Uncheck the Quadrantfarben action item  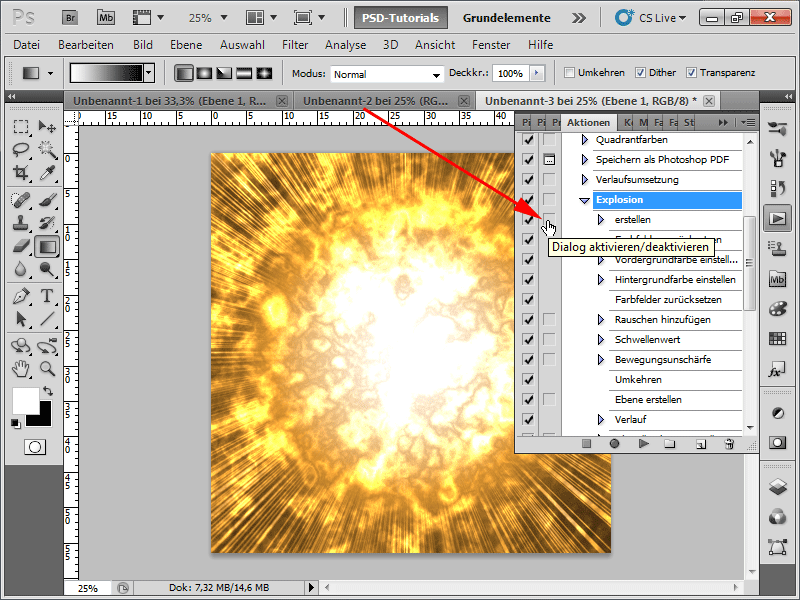click(528, 140)
